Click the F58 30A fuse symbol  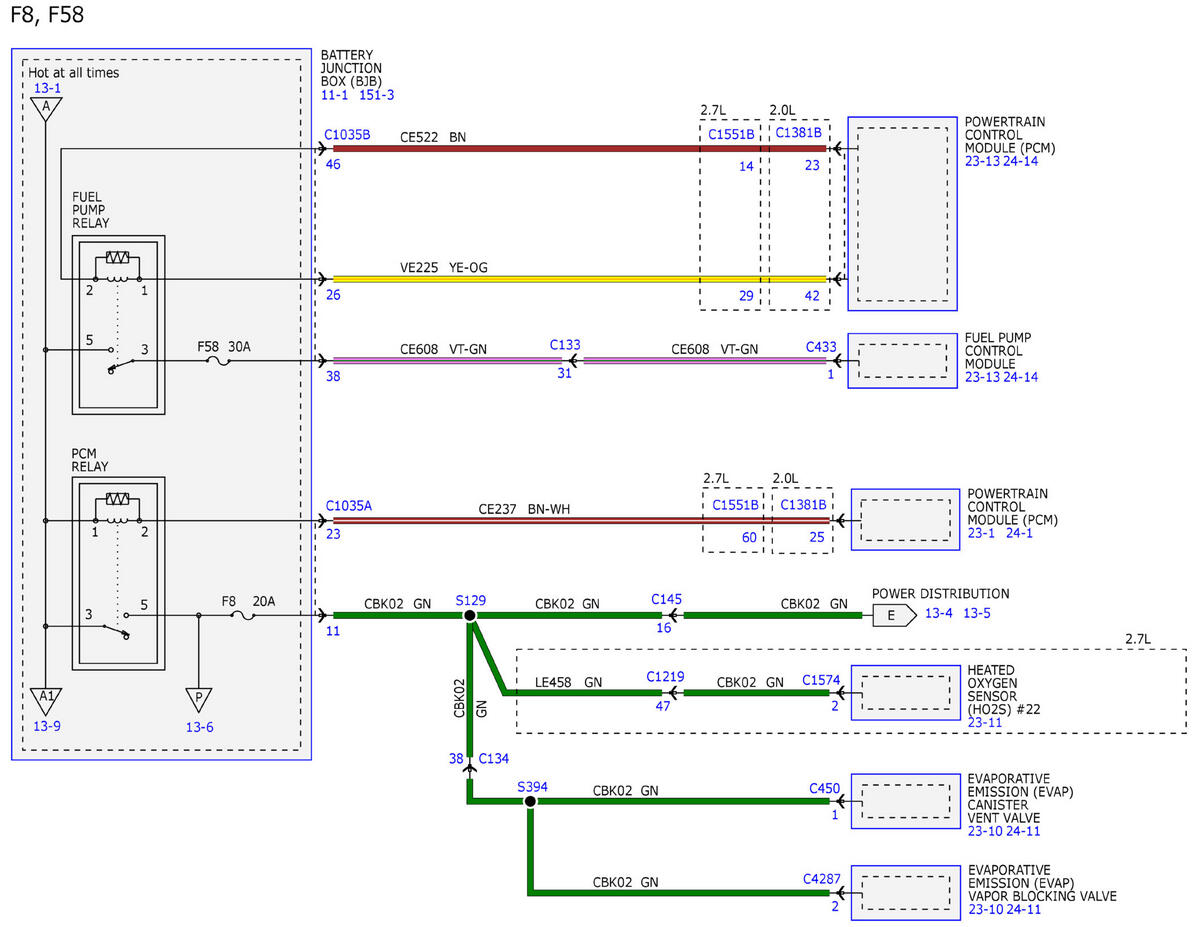(216, 360)
